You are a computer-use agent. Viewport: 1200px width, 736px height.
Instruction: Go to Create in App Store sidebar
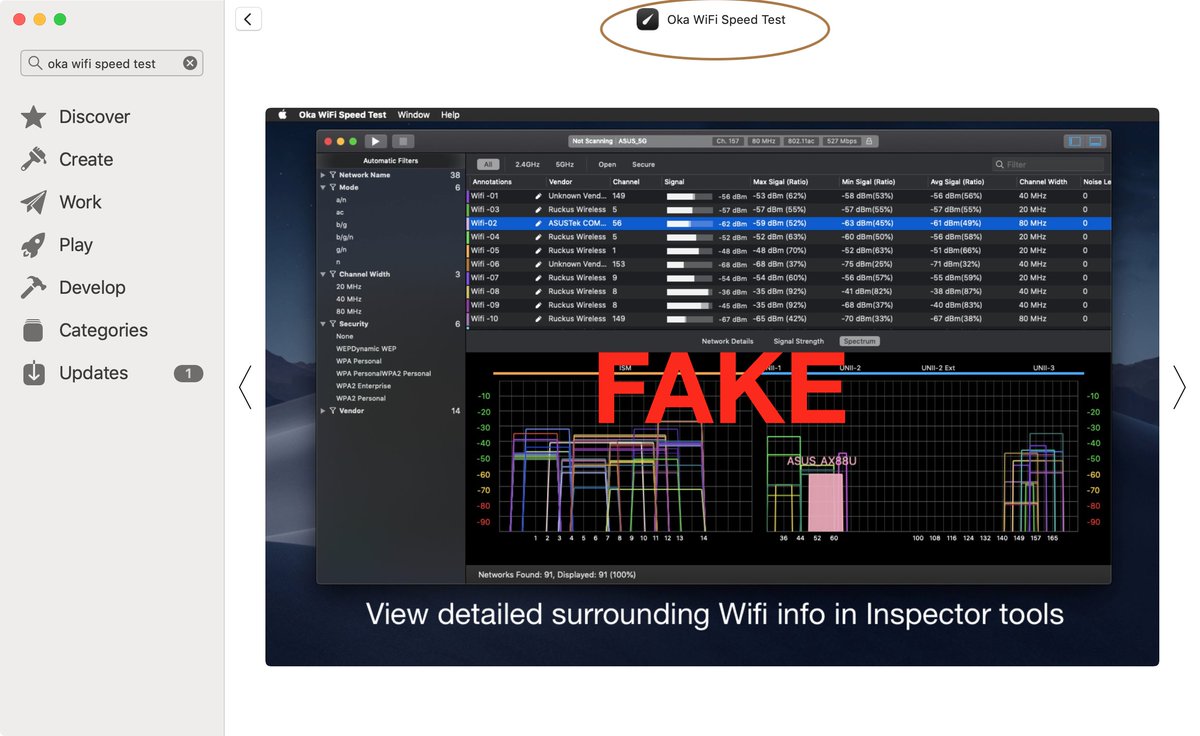coord(86,159)
